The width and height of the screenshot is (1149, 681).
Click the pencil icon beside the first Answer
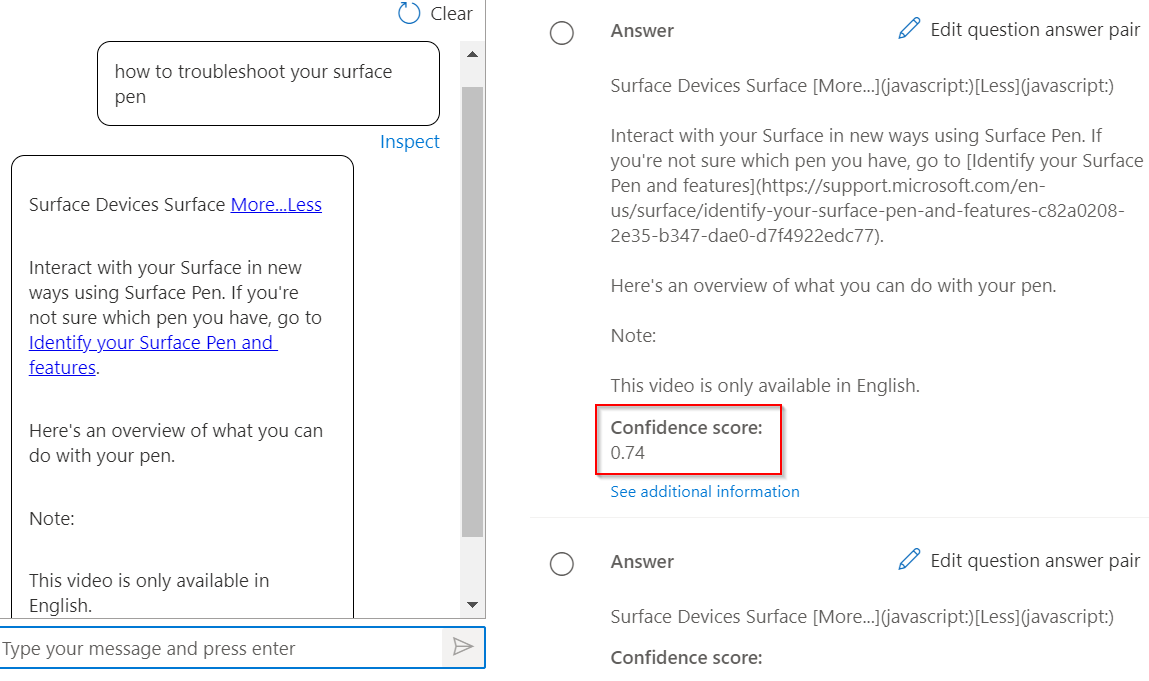pyautogui.click(x=909, y=29)
